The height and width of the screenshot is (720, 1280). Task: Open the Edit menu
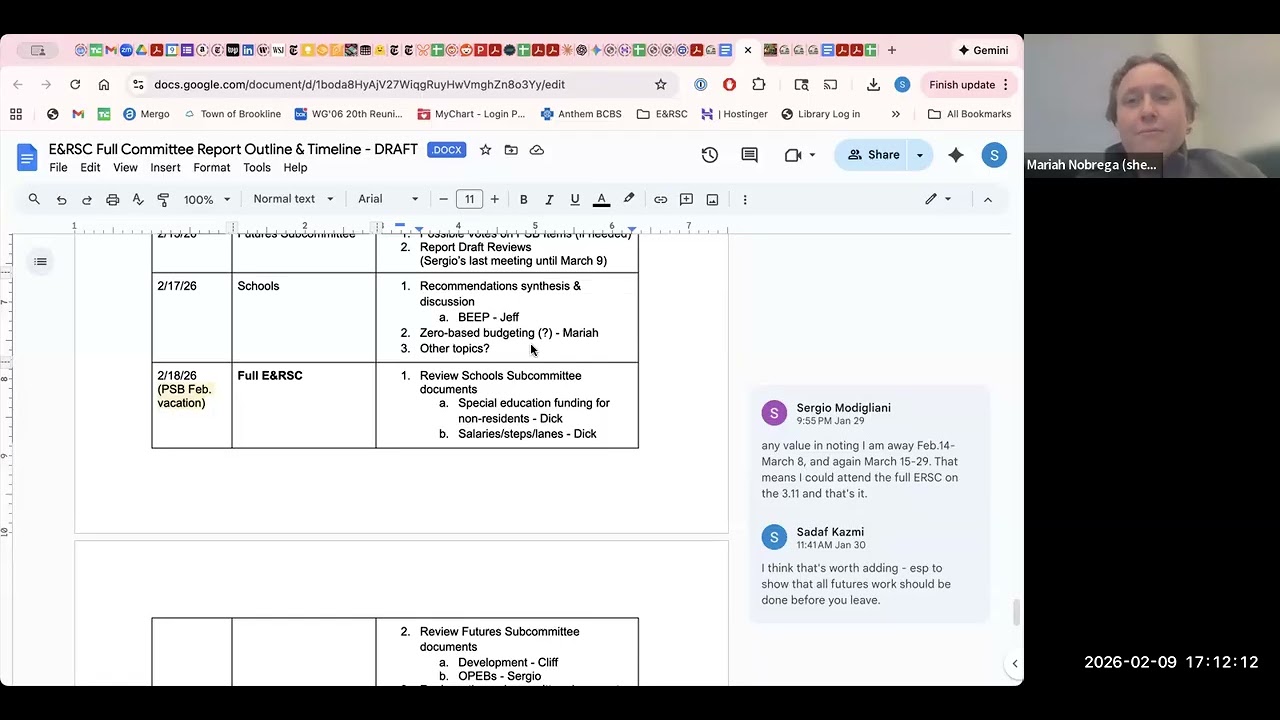[x=90, y=168]
